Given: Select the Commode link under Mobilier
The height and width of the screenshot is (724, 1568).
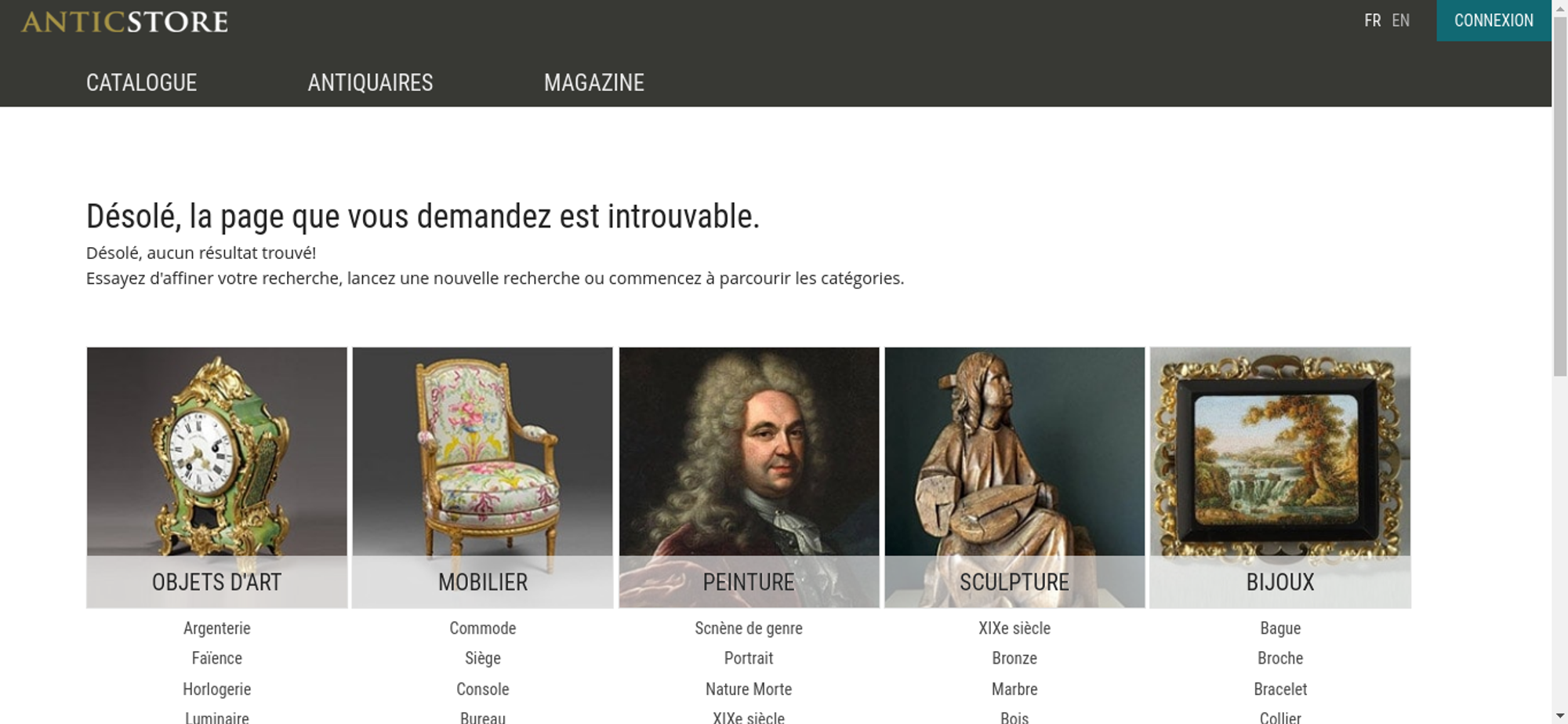Looking at the screenshot, I should coord(483,628).
